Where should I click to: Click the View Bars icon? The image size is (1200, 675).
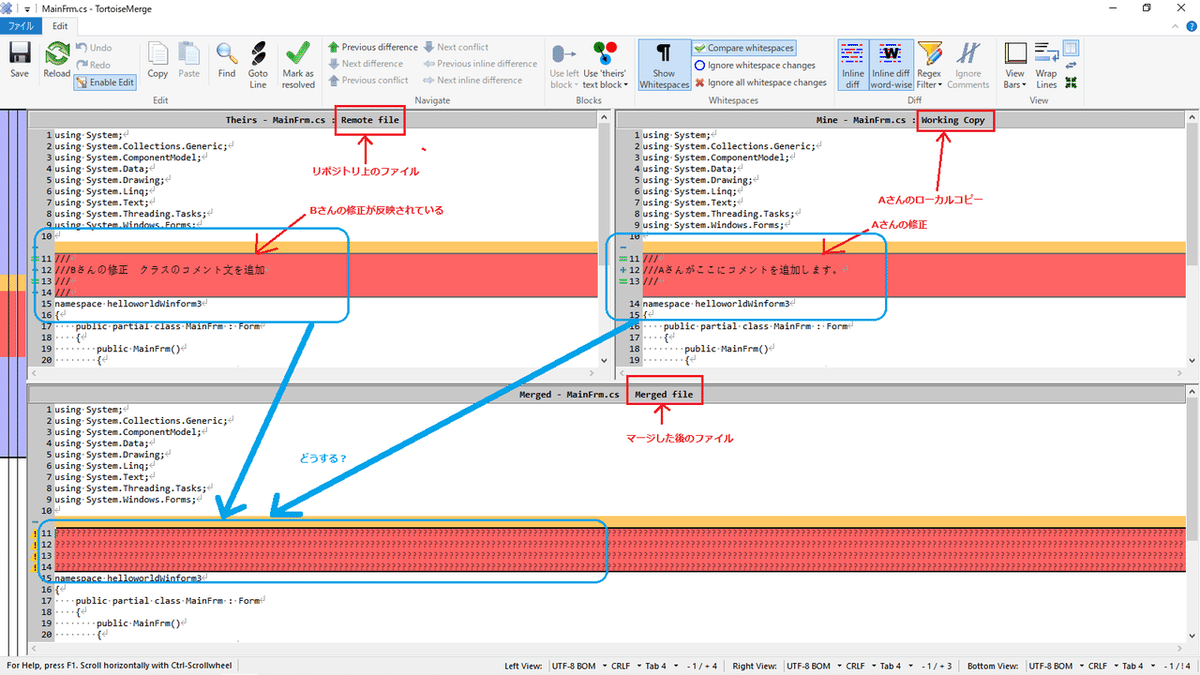pos(1015,54)
